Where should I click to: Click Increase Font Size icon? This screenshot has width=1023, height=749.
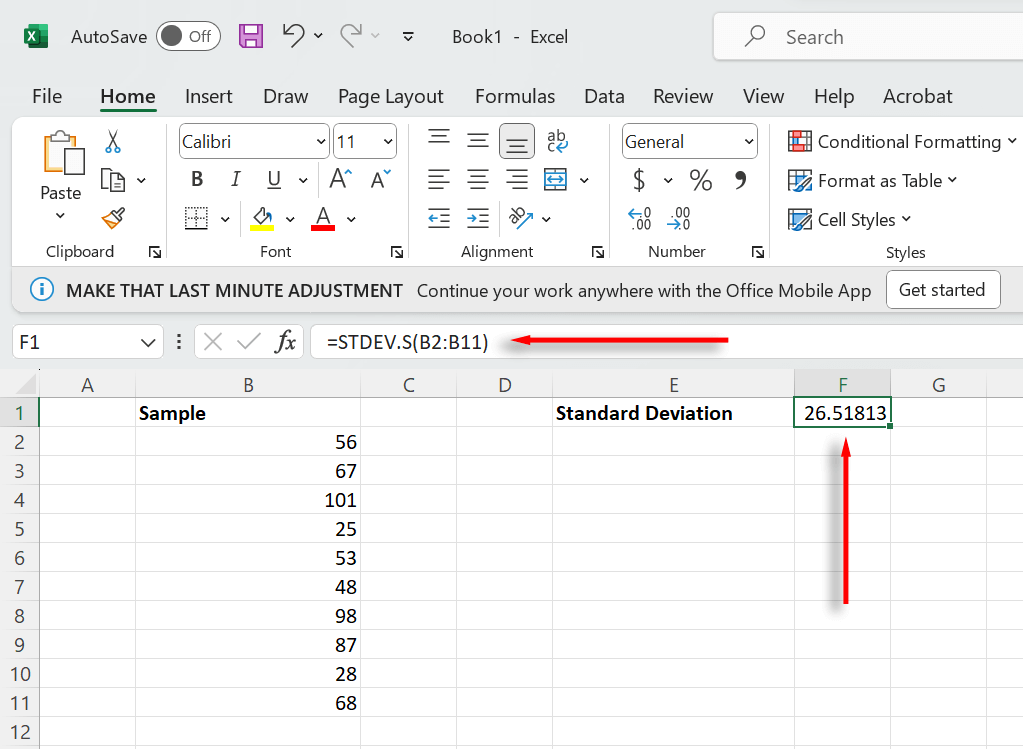340,180
